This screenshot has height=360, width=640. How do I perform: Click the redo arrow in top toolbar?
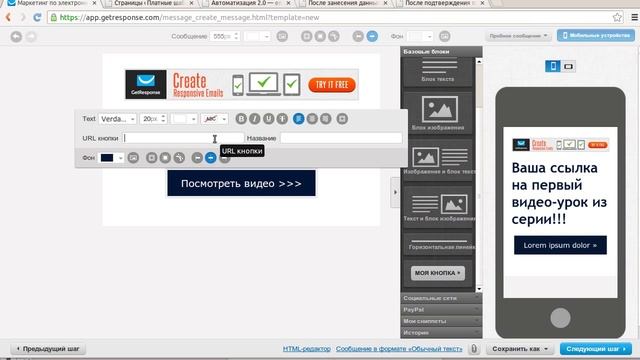pyautogui.click(x=31, y=37)
